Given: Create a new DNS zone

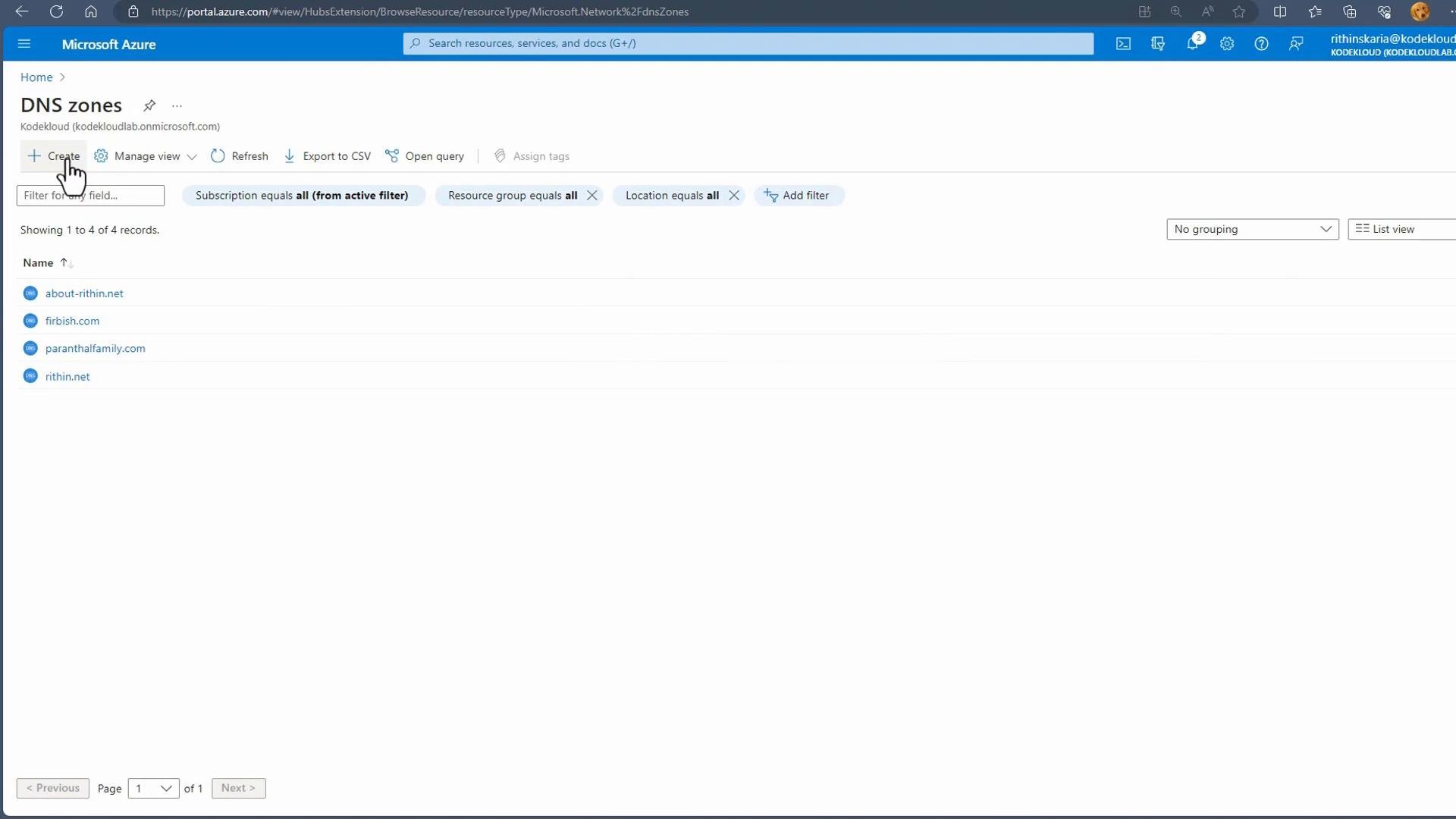Looking at the screenshot, I should tap(53, 156).
